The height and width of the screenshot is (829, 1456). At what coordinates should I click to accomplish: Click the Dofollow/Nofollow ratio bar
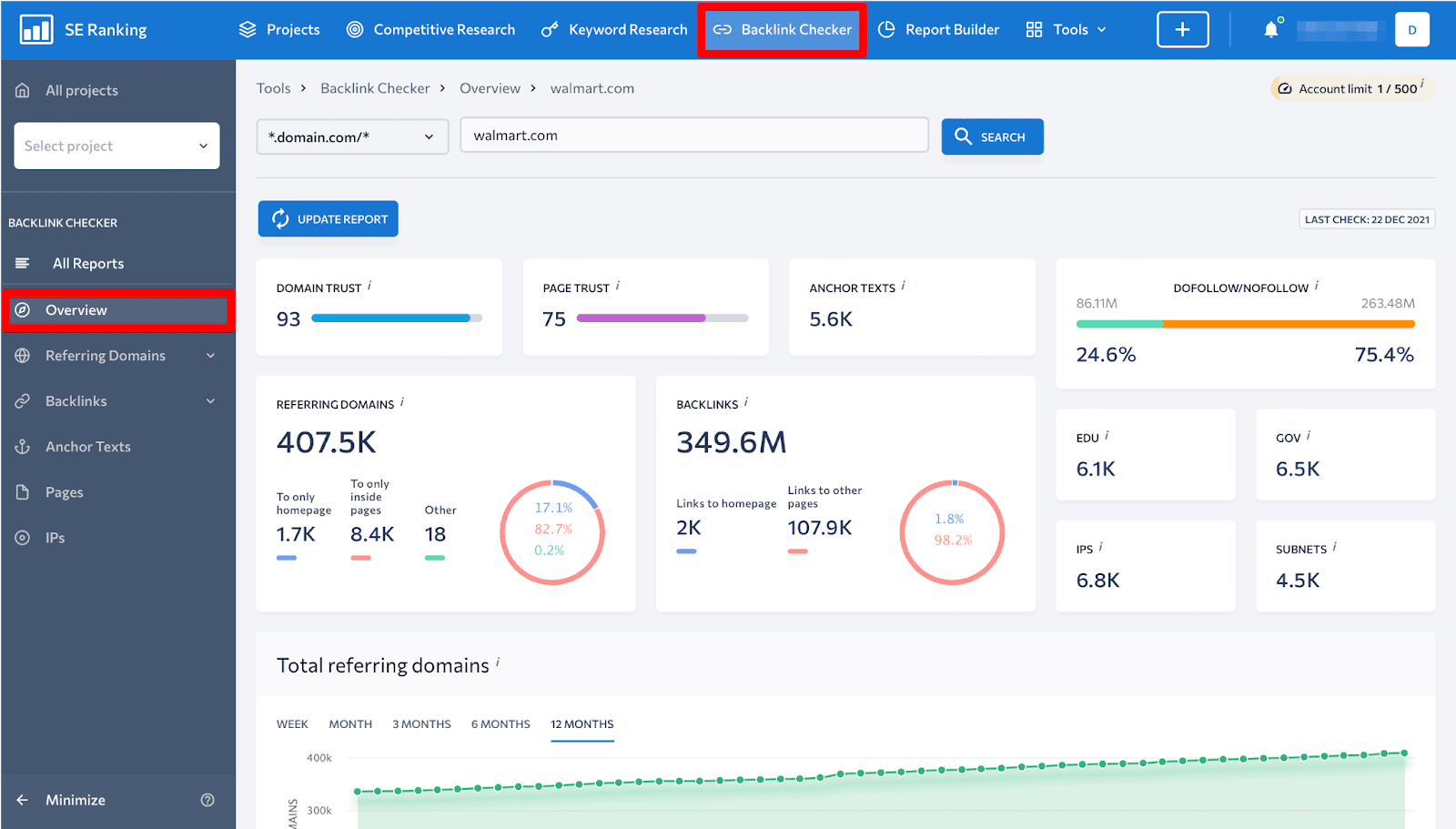pos(1245,324)
